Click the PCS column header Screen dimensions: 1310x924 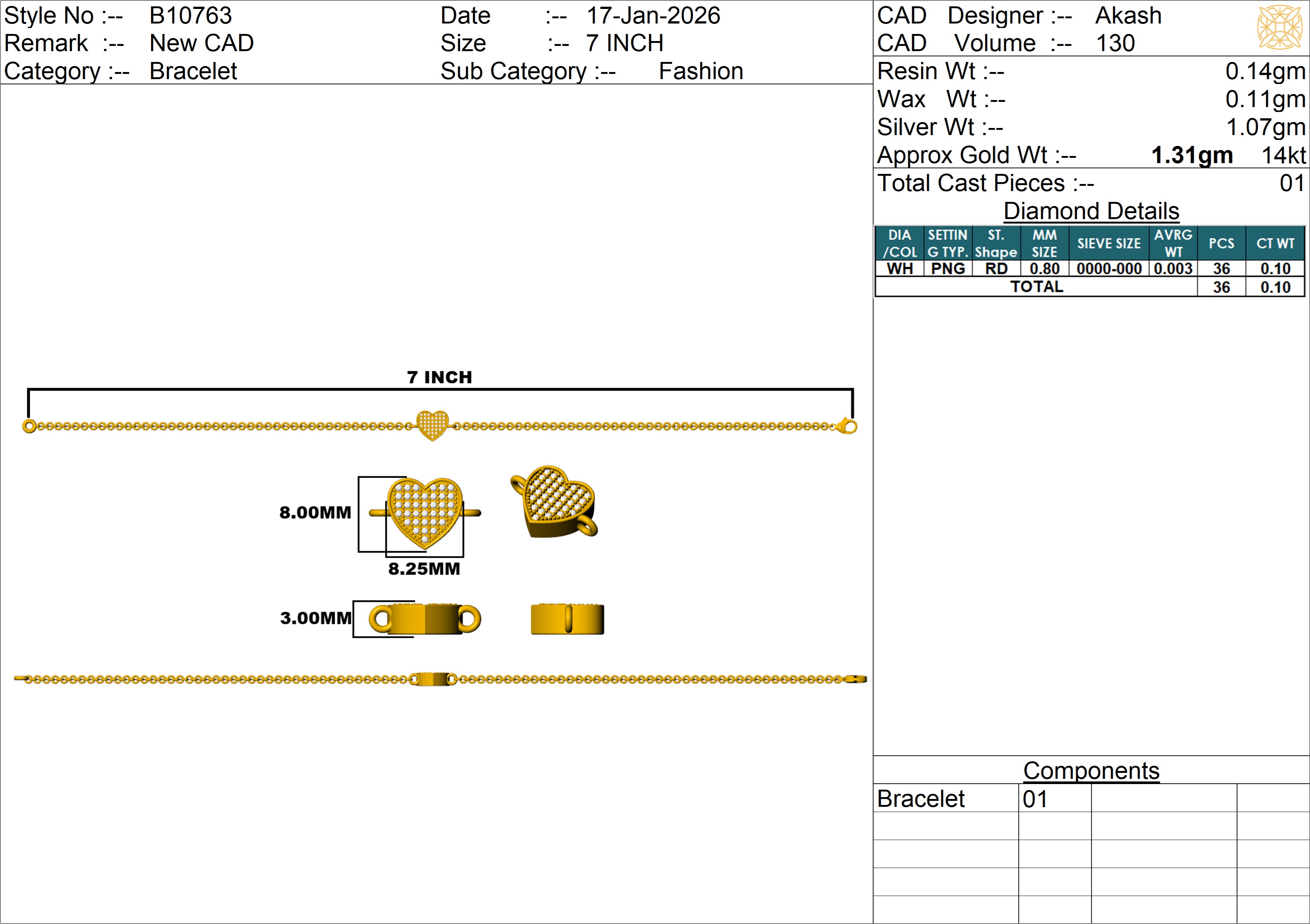point(1221,244)
